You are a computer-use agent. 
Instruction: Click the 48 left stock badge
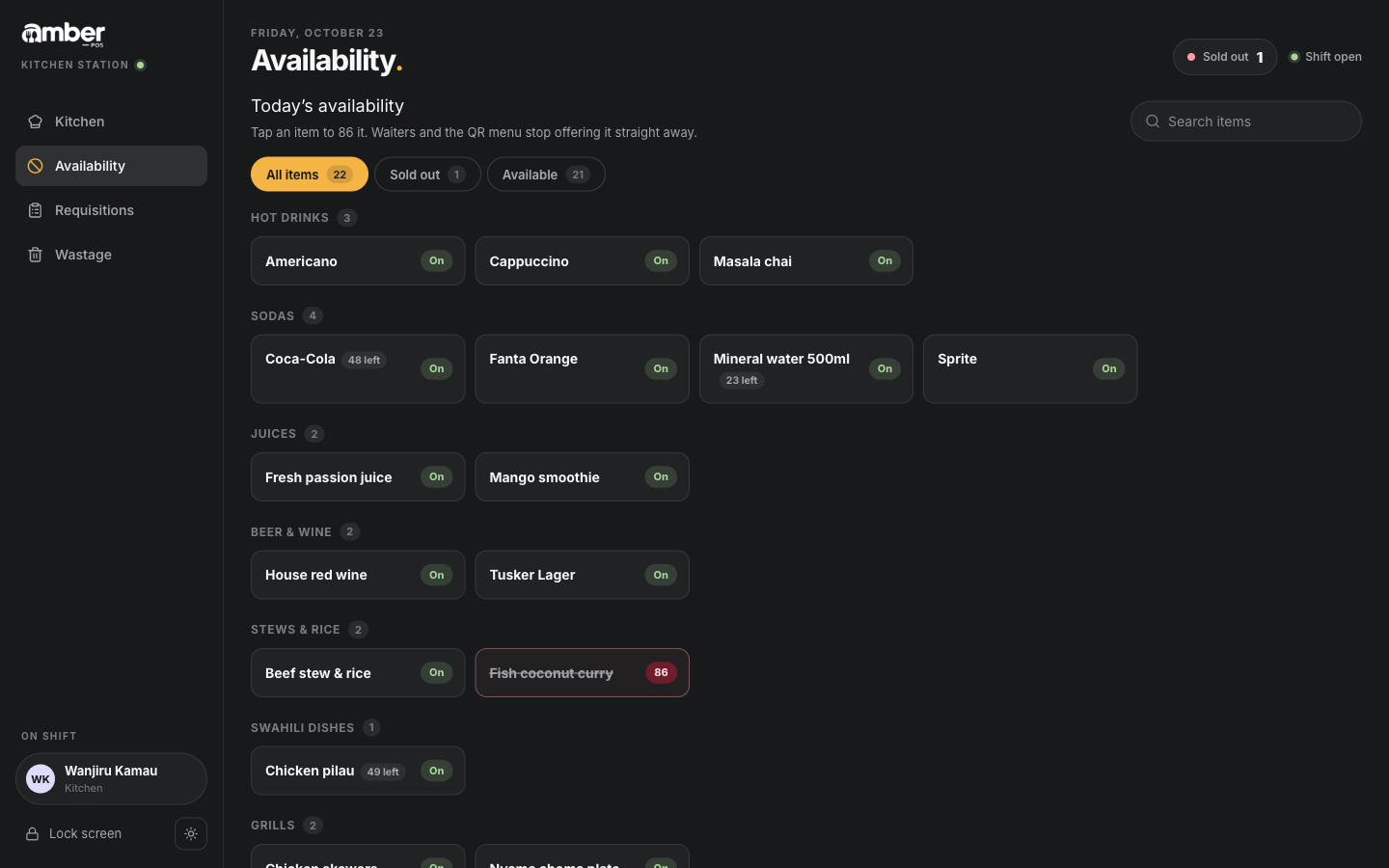pyautogui.click(x=365, y=361)
